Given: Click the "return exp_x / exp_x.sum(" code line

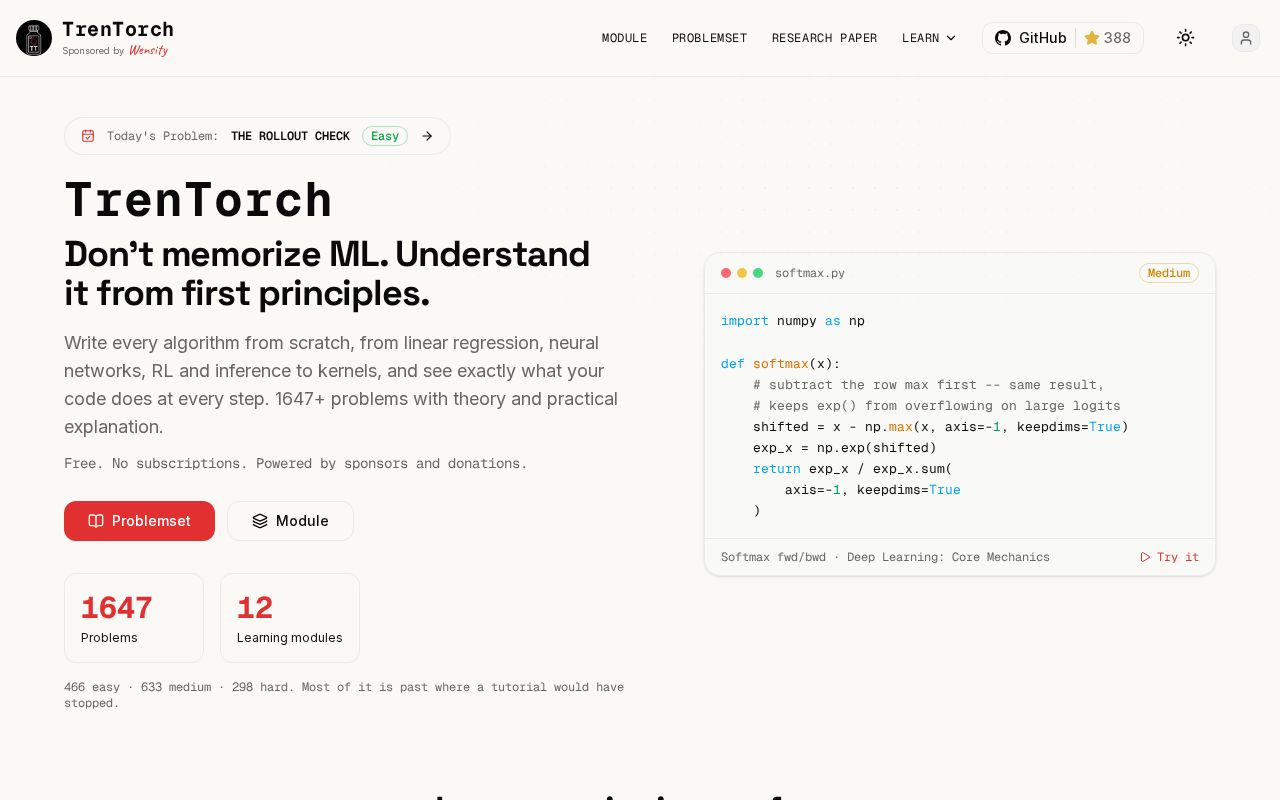Looking at the screenshot, I should tap(853, 469).
